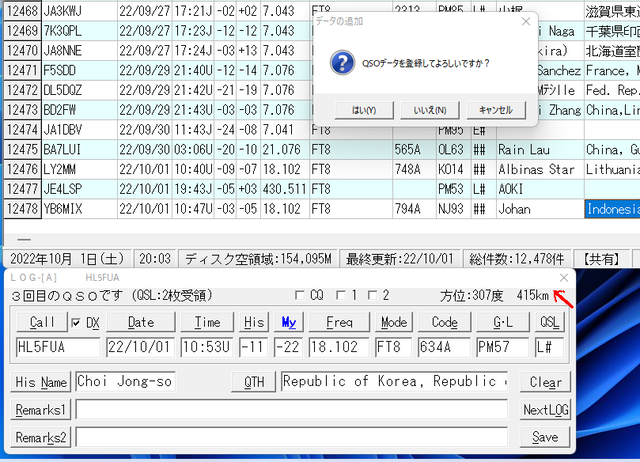Screen dimensions: 640x462
Task: Click the Freq header button
Action: pos(339,322)
